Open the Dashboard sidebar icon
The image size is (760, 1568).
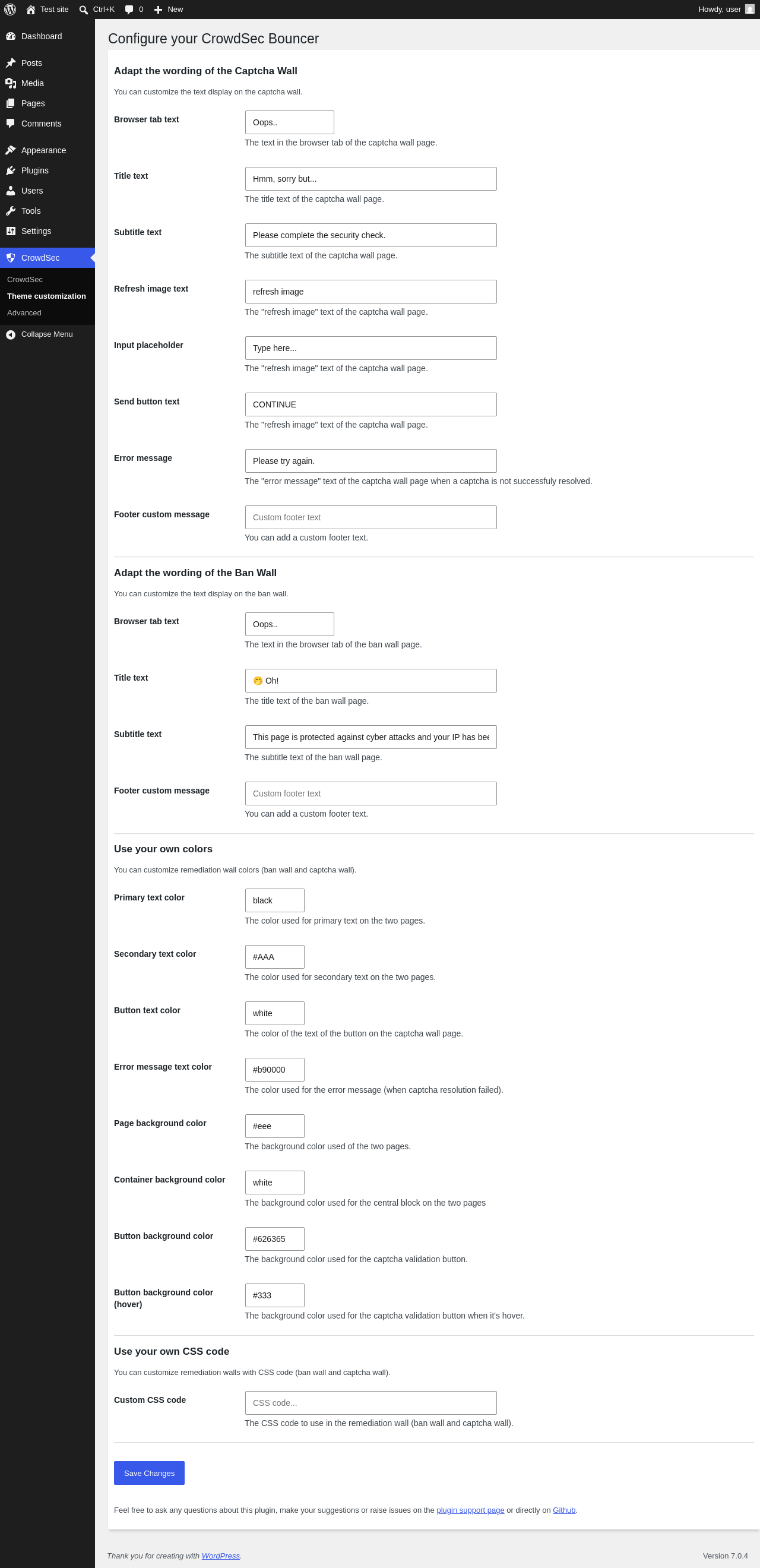[x=10, y=36]
